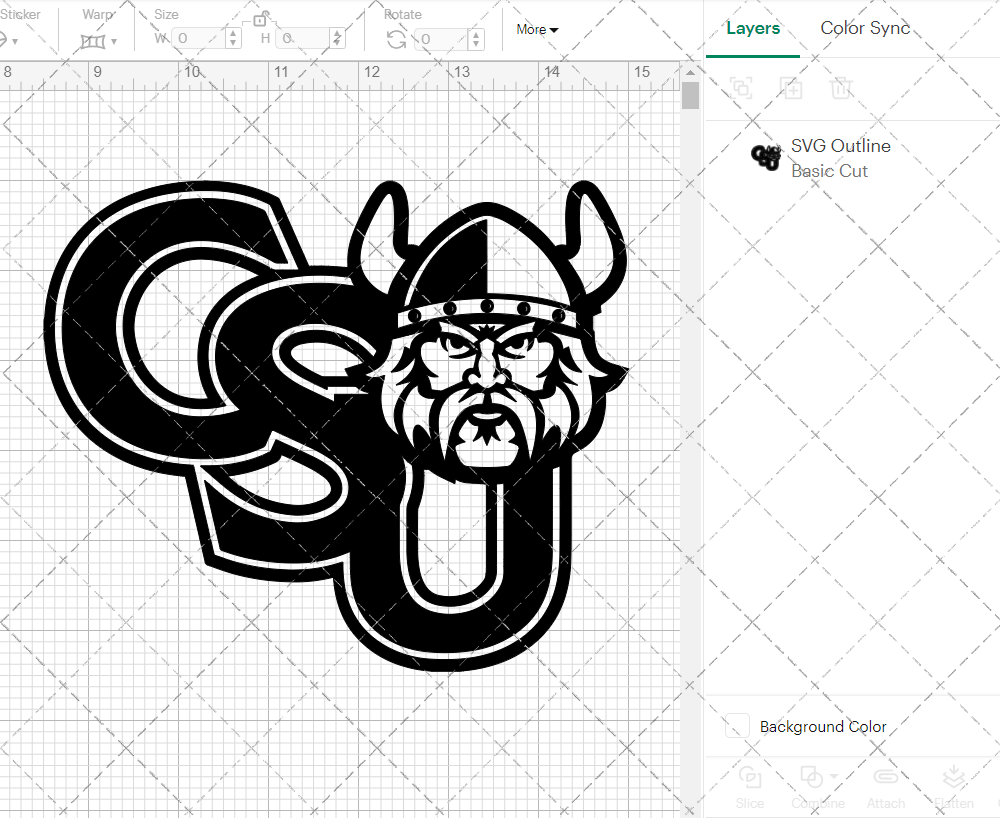Click the duplicate layer icon
Screen dimensions: 1000x818
pos(791,88)
